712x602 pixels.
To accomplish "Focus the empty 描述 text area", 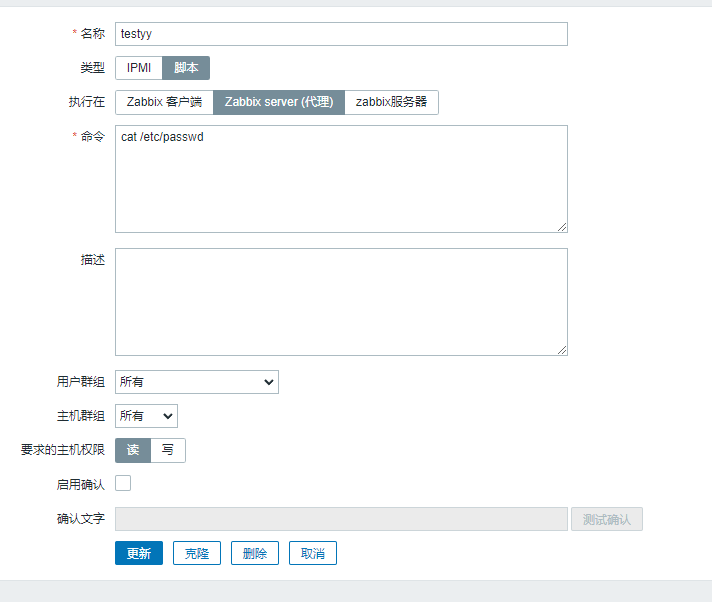I will tap(340, 302).
